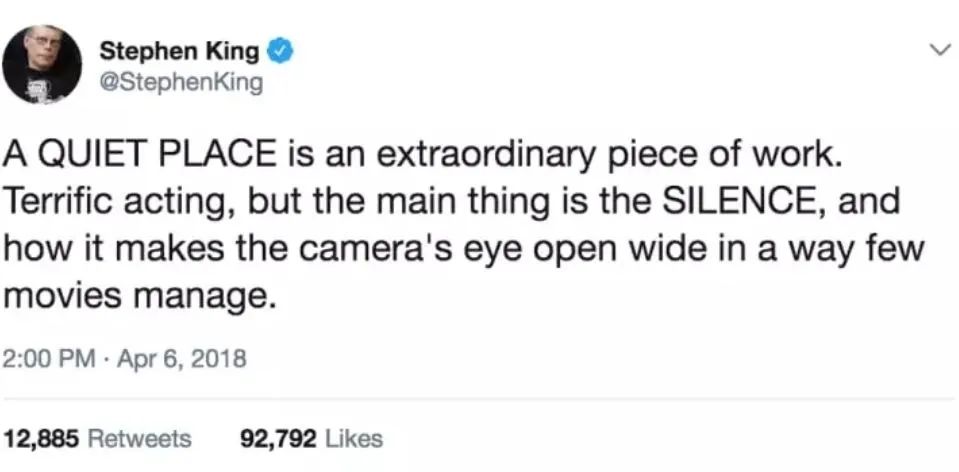Viewport: 959px width, 472px height.
Task: Open the Likes label to view likers
Action: pos(354,438)
